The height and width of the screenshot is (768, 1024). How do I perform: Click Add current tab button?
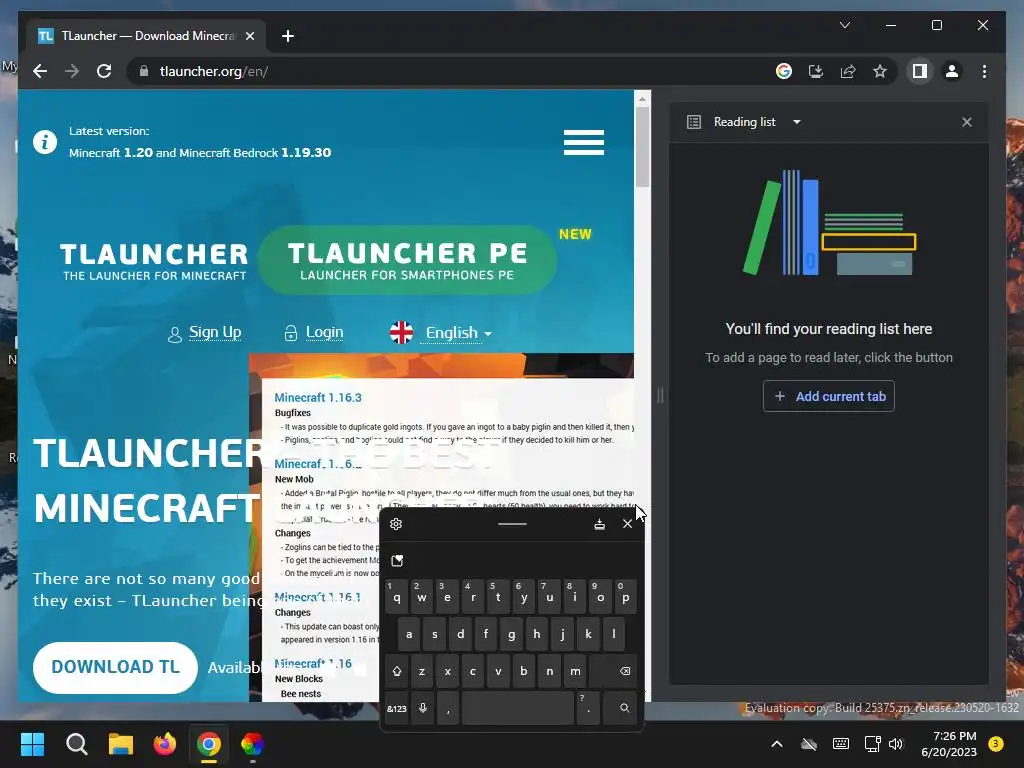[x=829, y=396]
